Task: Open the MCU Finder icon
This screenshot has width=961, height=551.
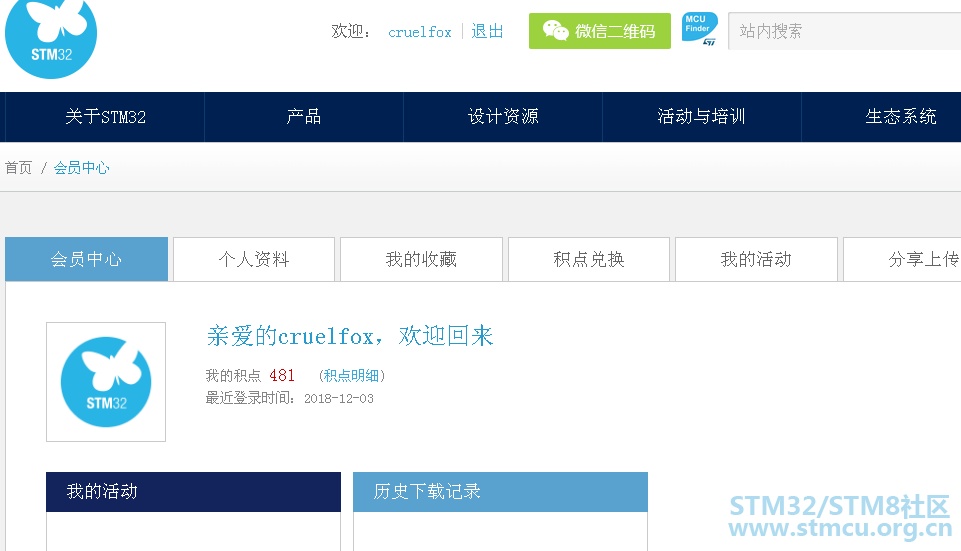Action: pyautogui.click(x=699, y=29)
